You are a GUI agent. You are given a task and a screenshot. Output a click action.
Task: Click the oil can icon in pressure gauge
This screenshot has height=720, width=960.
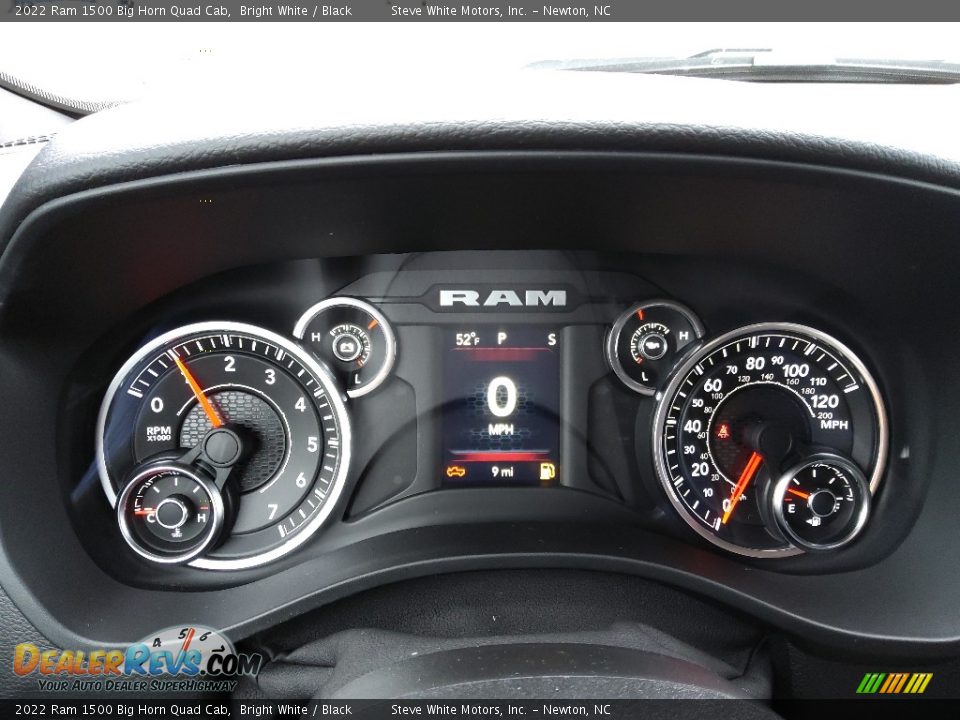[654, 344]
